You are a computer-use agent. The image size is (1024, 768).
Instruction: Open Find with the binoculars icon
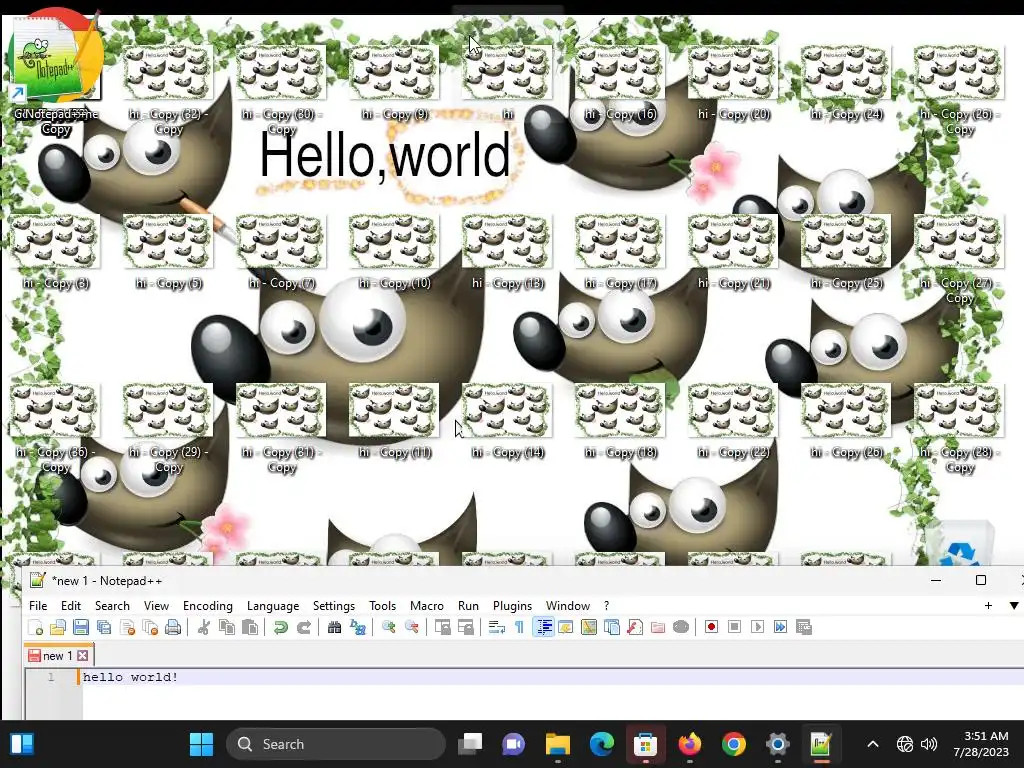tap(334, 628)
